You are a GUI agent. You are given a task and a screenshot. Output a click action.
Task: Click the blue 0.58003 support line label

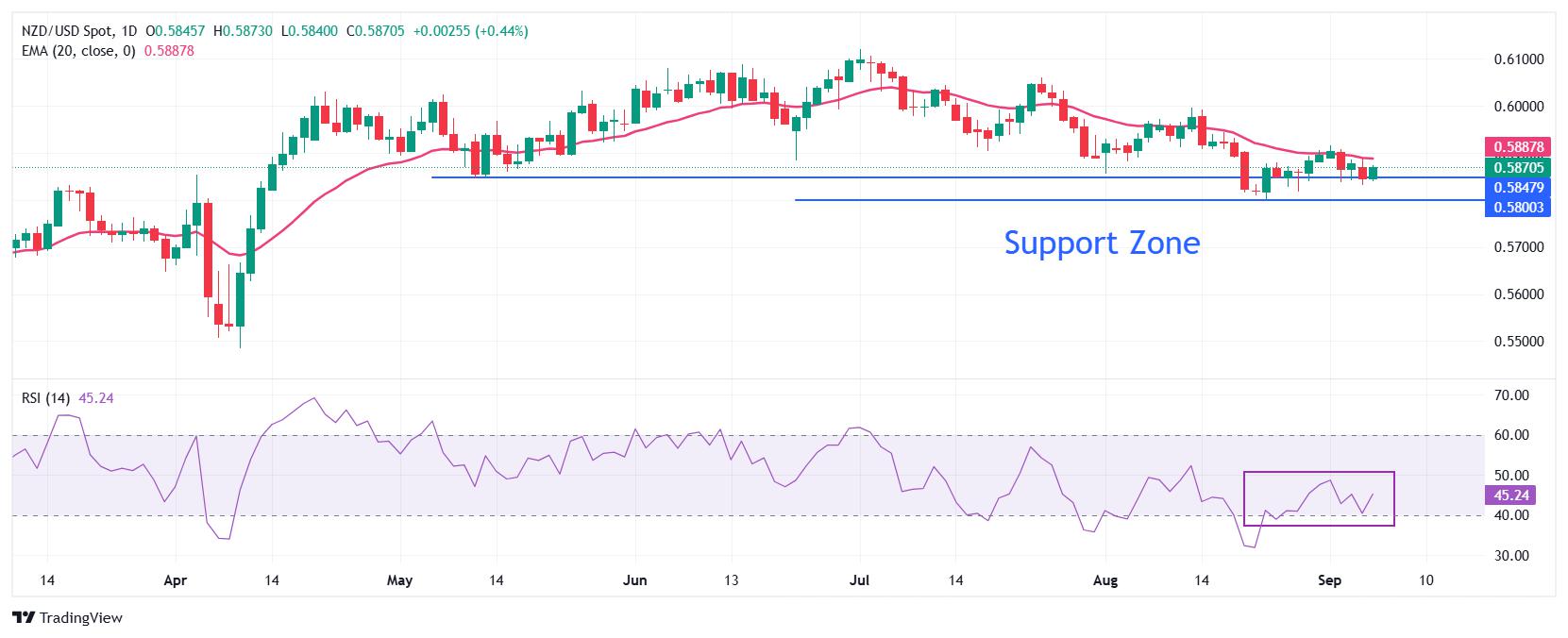(1519, 207)
